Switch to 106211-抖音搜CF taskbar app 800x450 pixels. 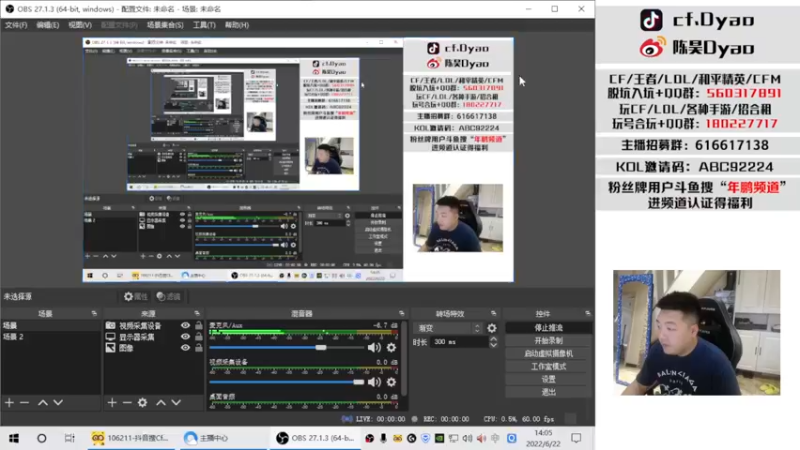click(130, 438)
